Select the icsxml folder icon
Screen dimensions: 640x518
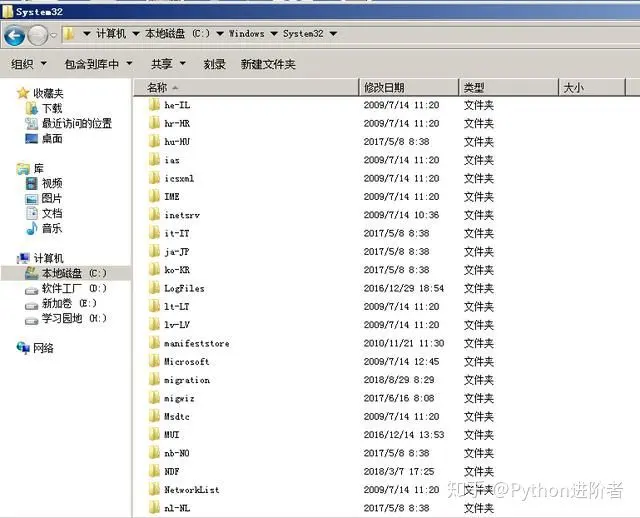pyautogui.click(x=154, y=178)
